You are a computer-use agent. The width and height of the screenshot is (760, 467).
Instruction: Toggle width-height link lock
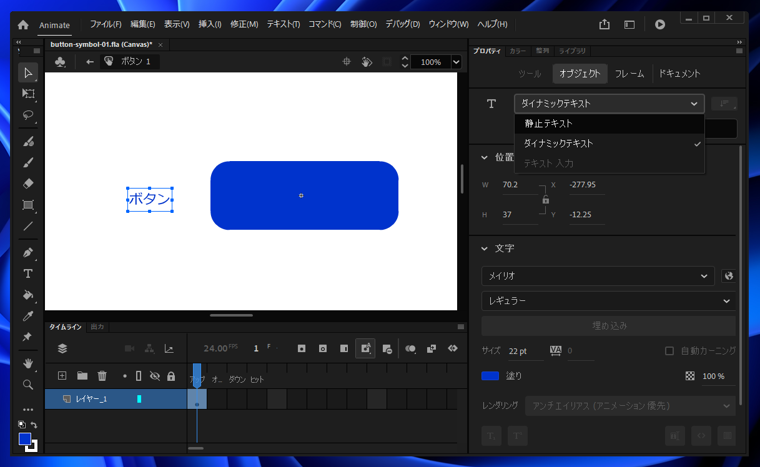point(545,199)
